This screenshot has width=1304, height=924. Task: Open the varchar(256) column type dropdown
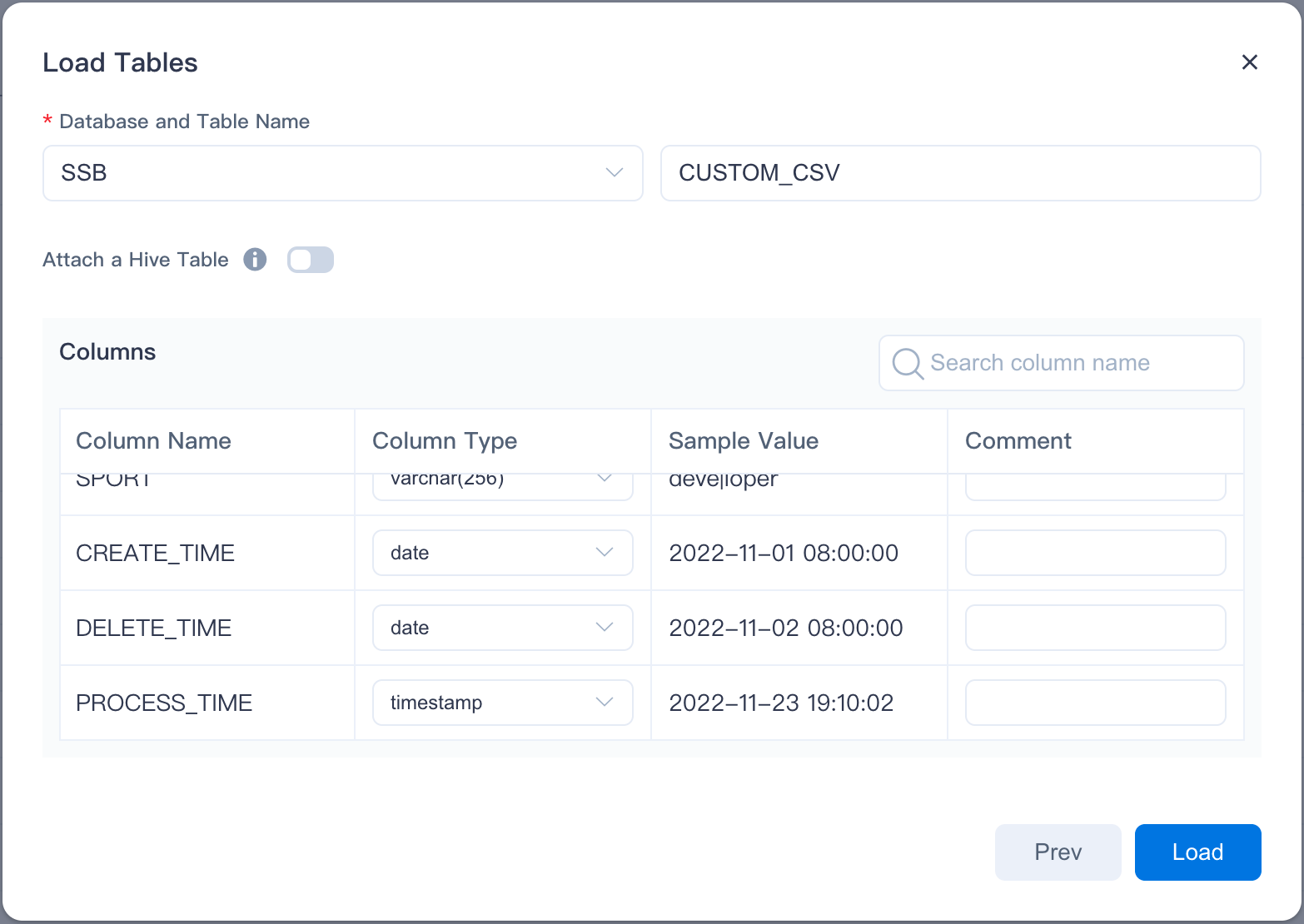(502, 484)
